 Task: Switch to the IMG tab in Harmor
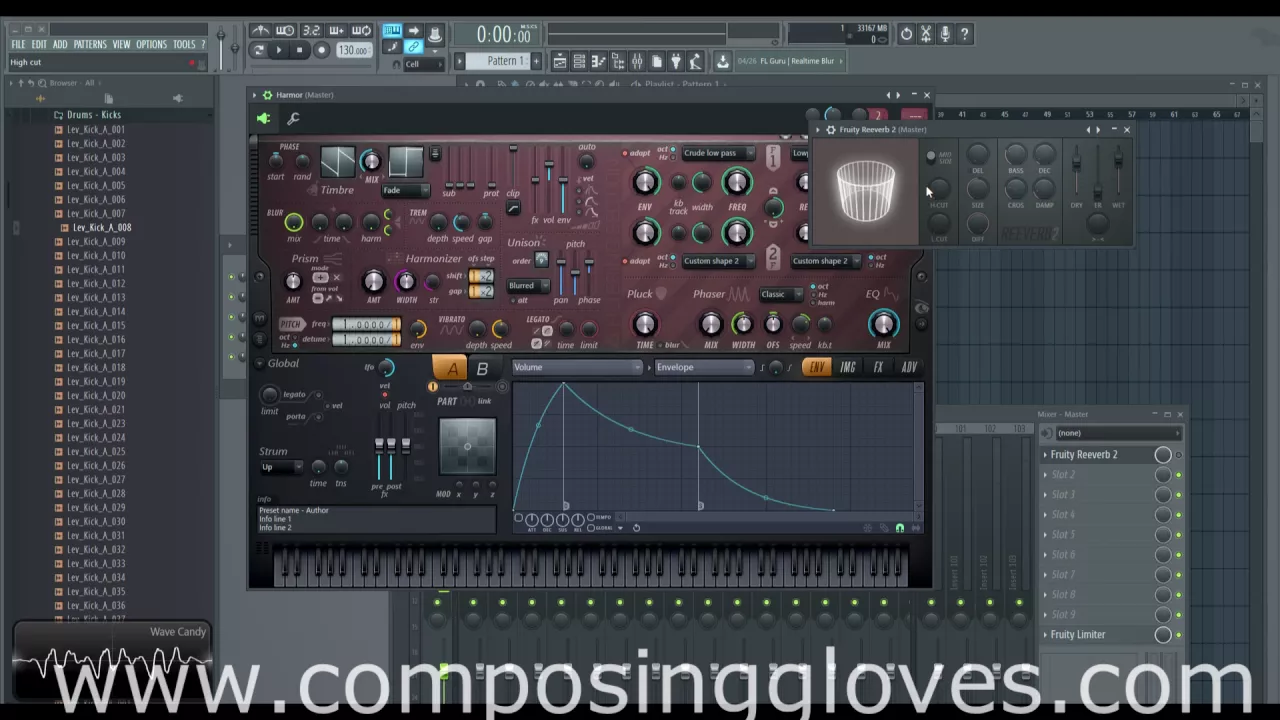tap(848, 367)
